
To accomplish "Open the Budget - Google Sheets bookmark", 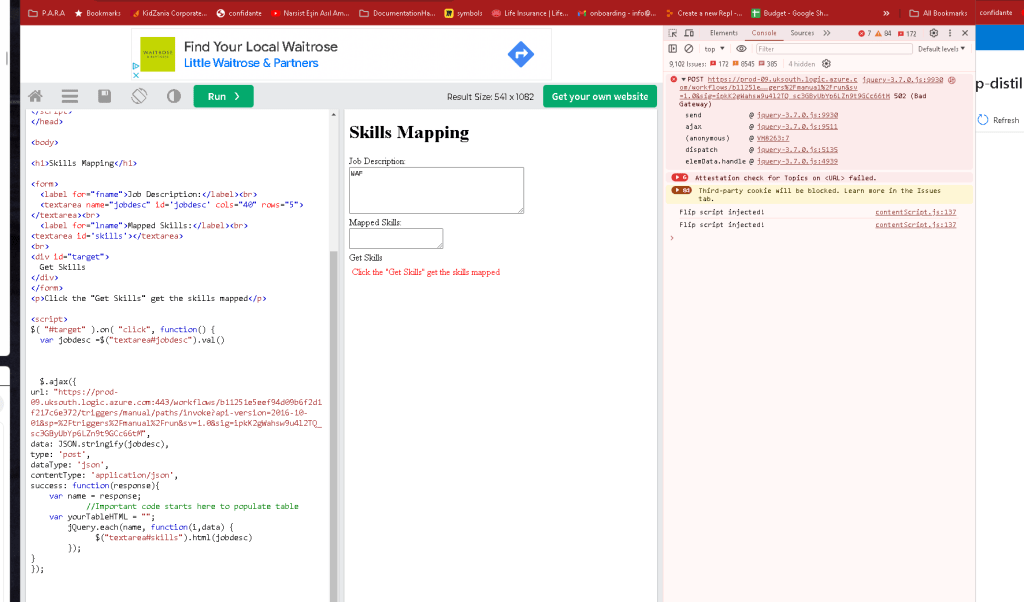I will [x=790, y=13].
